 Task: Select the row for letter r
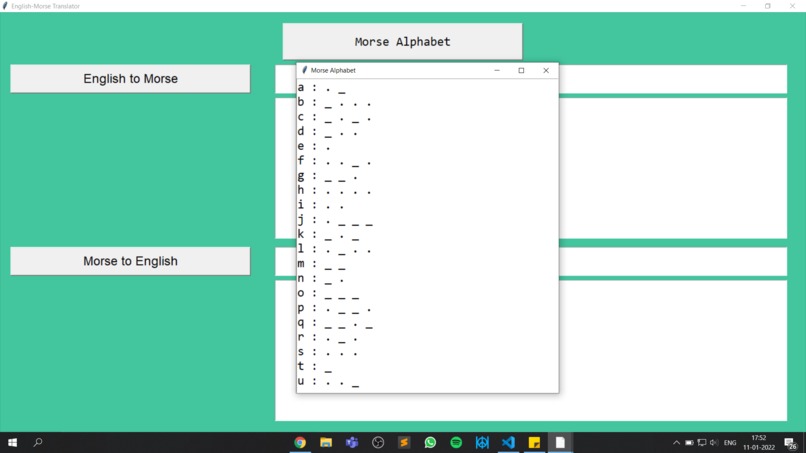[327, 337]
